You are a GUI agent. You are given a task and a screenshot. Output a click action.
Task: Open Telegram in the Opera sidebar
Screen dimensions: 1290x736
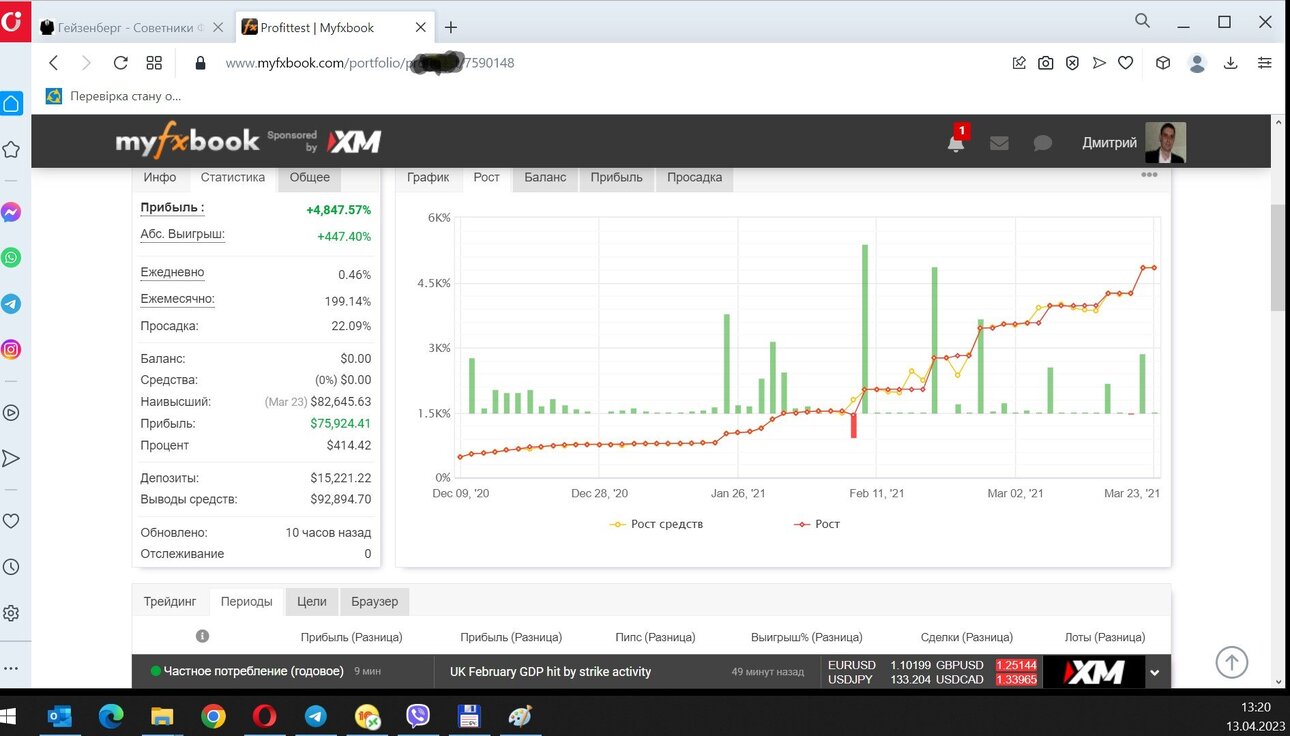11,304
